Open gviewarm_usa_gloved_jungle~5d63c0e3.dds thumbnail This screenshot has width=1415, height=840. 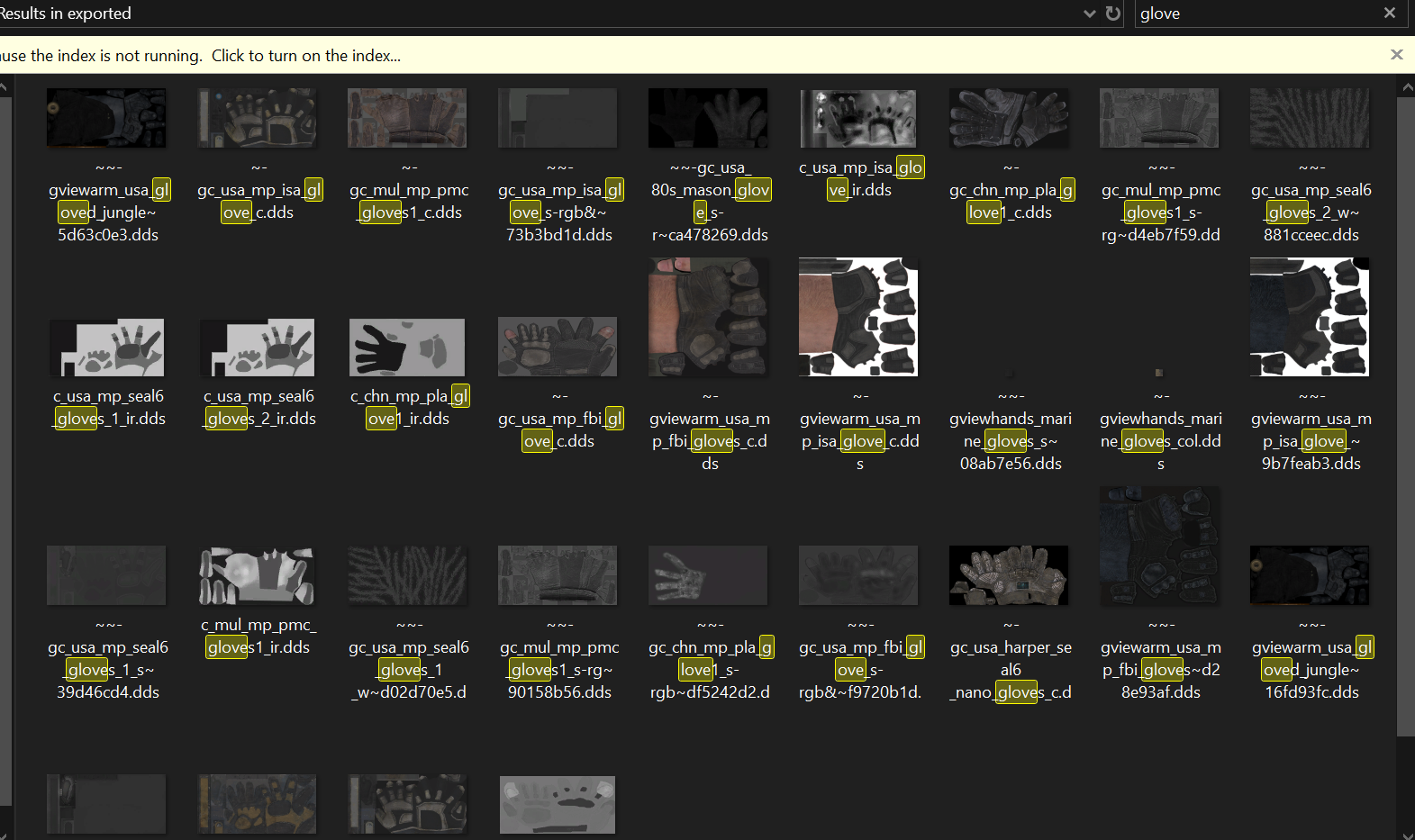[x=106, y=118]
